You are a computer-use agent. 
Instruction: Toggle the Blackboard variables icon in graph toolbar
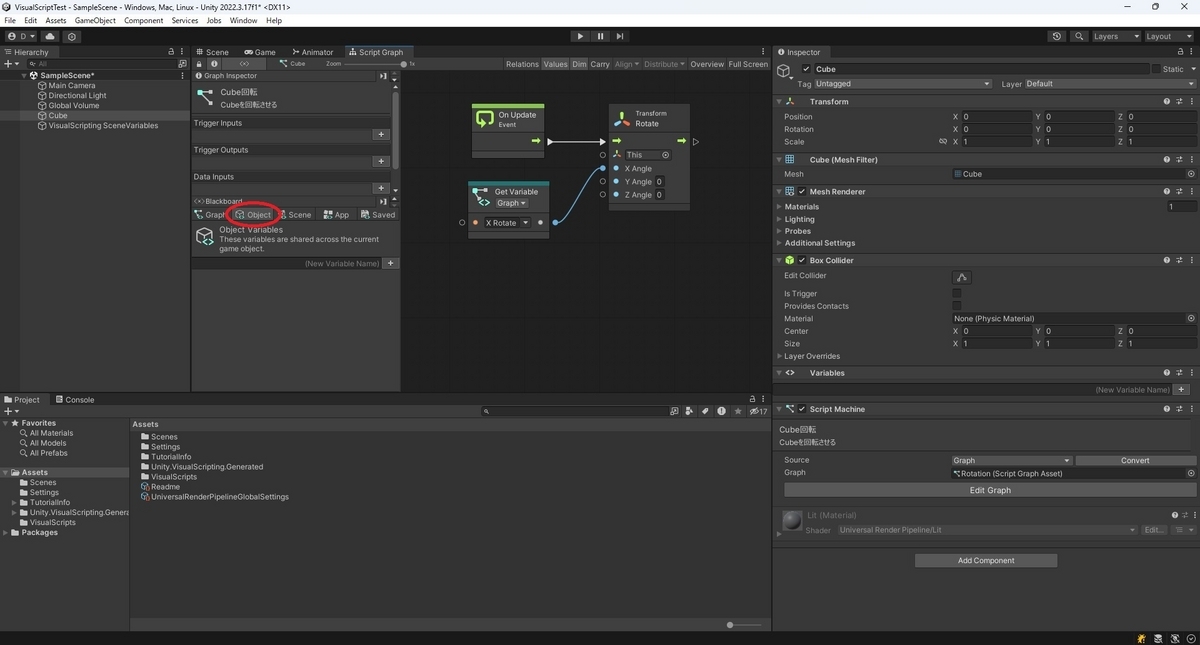point(245,63)
